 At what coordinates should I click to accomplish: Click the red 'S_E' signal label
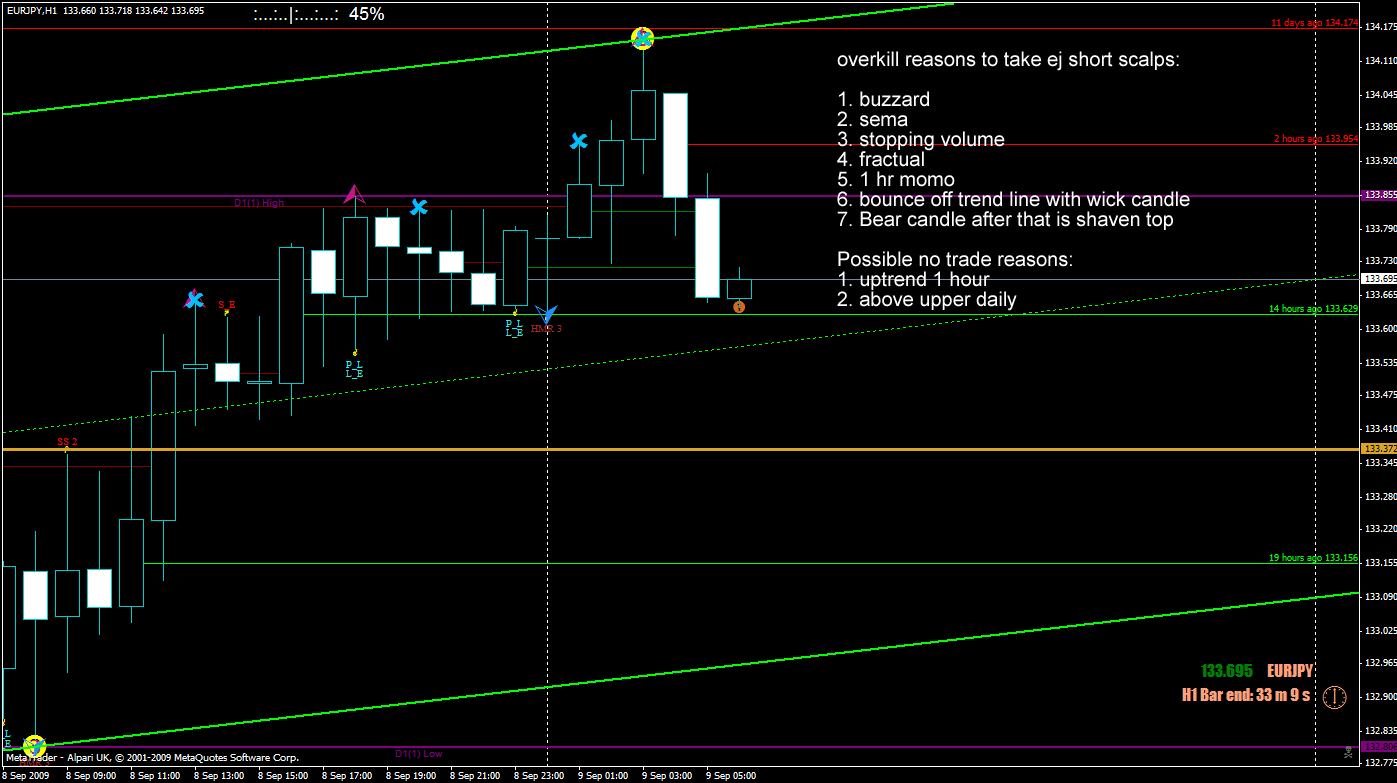227,304
